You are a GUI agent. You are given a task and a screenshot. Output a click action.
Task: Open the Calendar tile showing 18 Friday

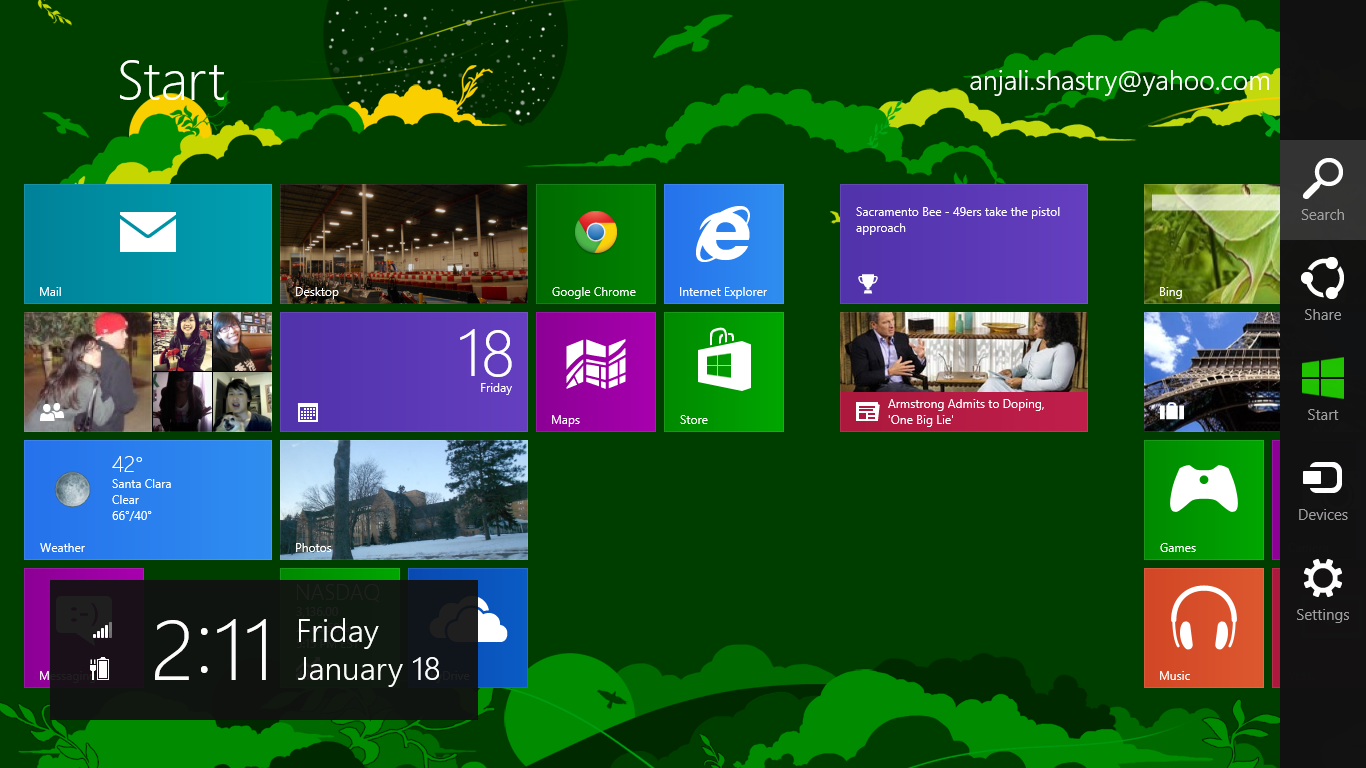pyautogui.click(x=403, y=371)
